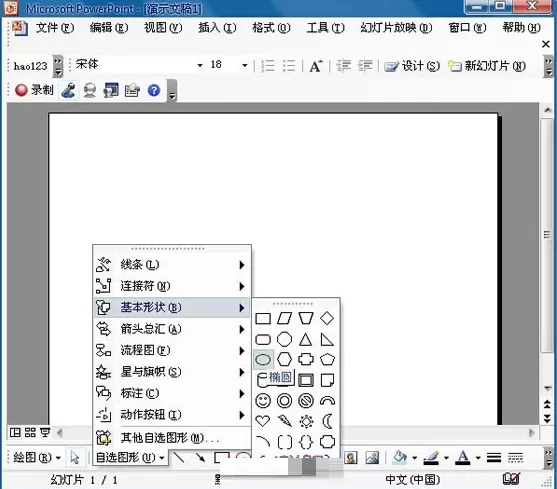Open the 自选图形 AutoShapes dropdown
557x489 pixels.
[130, 457]
